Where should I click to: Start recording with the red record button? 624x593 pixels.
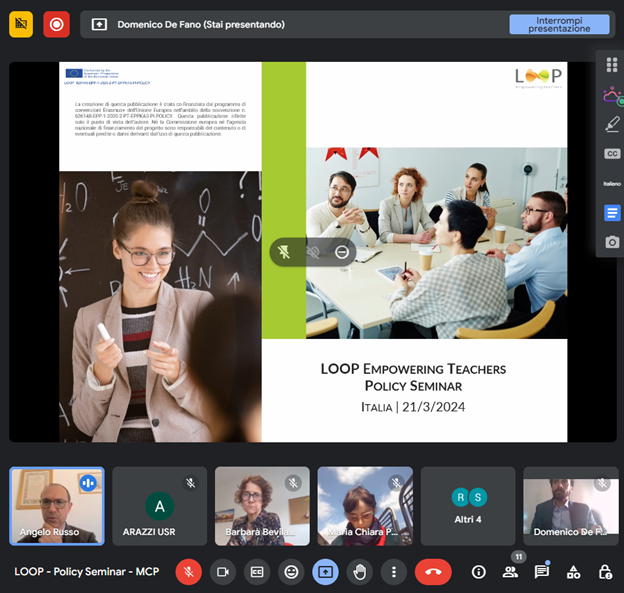click(57, 24)
